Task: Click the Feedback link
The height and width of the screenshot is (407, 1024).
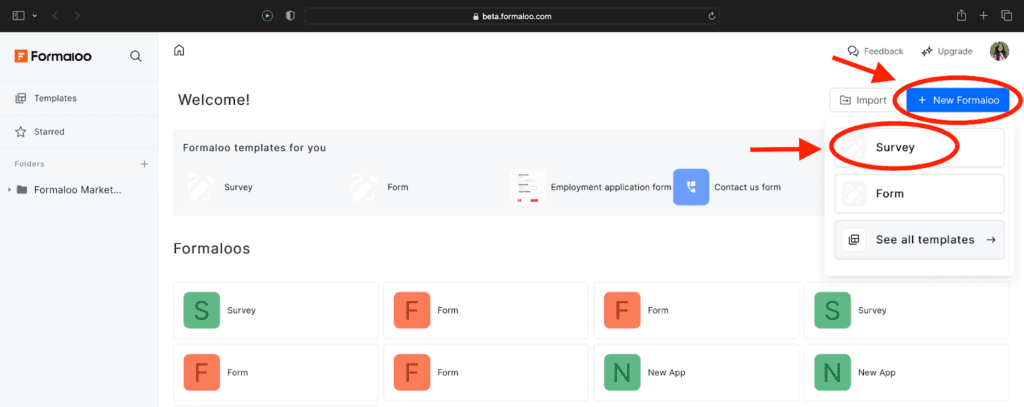Action: pos(875,51)
